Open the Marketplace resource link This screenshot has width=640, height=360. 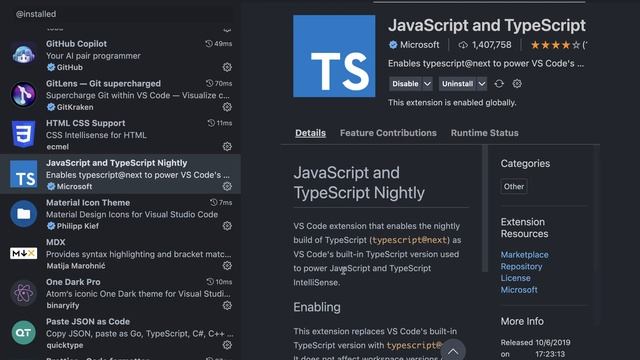point(524,255)
